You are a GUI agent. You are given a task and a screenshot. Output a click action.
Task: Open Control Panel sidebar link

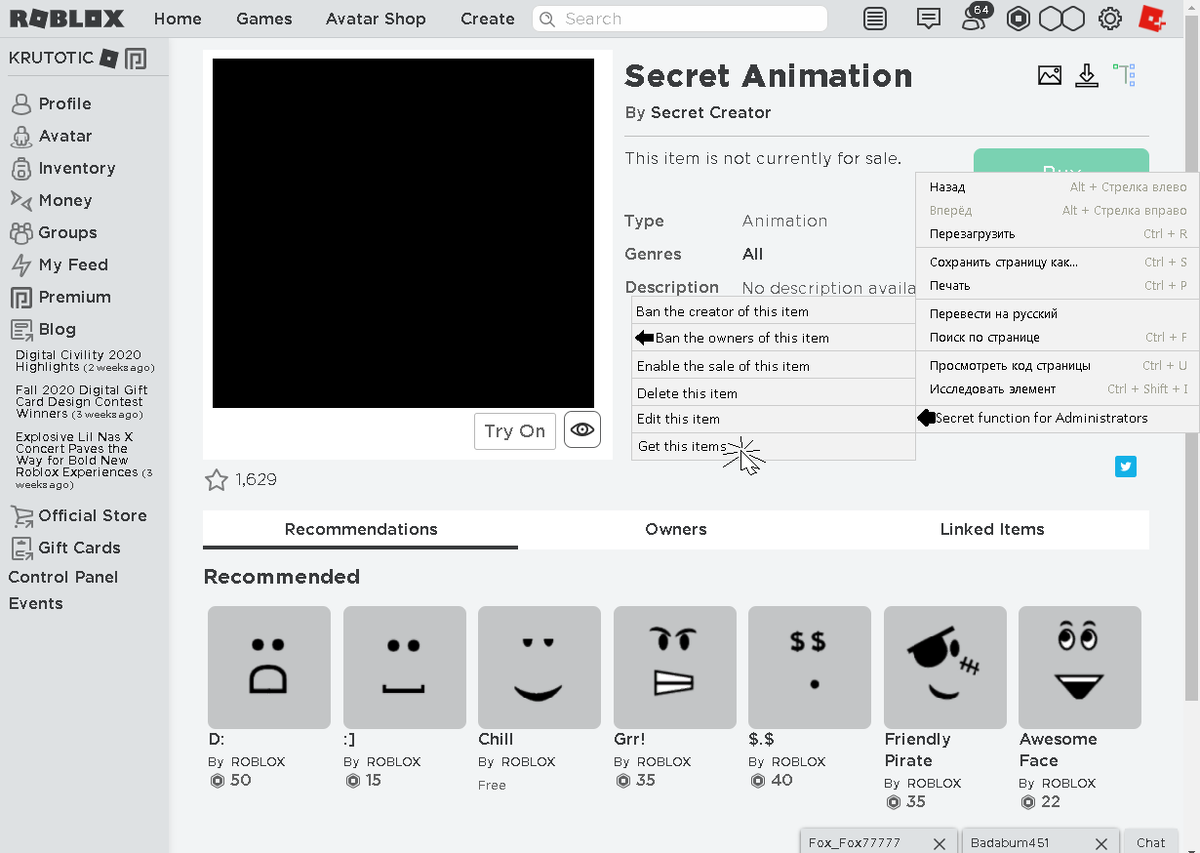tap(63, 577)
